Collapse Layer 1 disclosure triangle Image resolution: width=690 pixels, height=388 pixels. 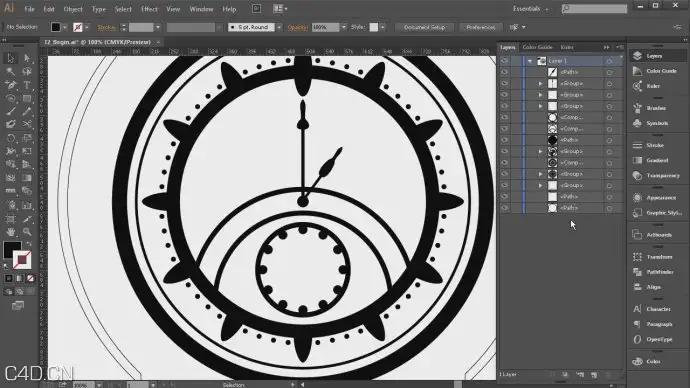pyautogui.click(x=530, y=61)
